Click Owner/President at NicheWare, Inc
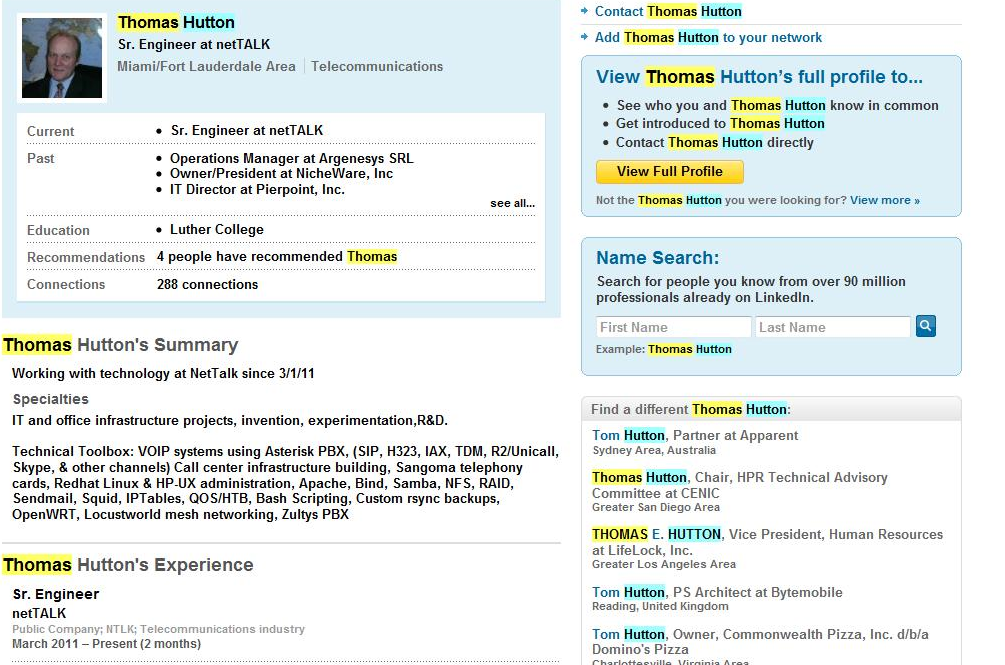The width and height of the screenshot is (1005, 665). [x=281, y=174]
